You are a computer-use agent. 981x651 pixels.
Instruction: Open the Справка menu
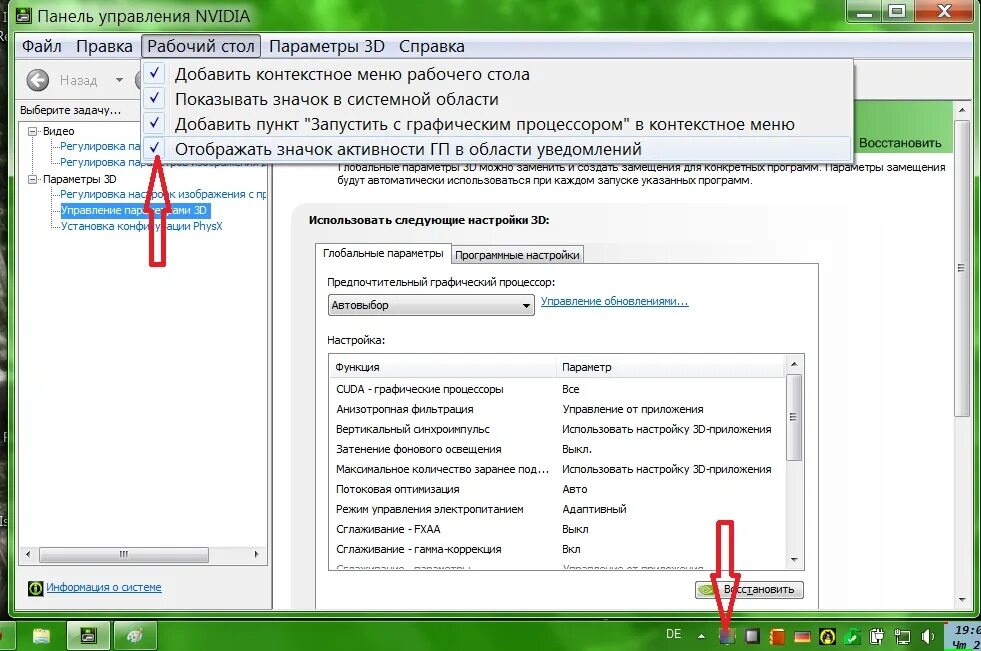[432, 46]
